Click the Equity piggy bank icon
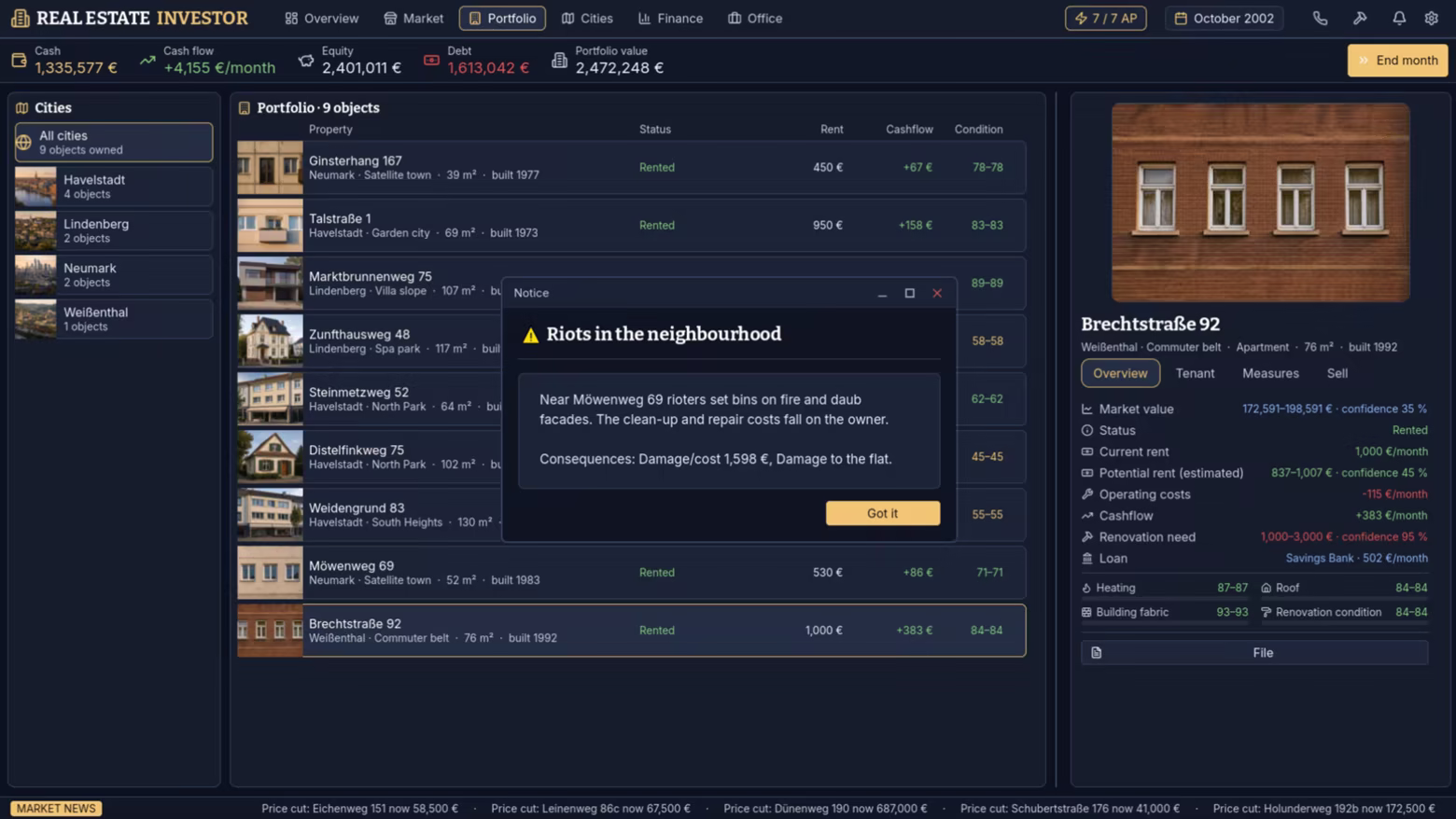 (x=306, y=61)
